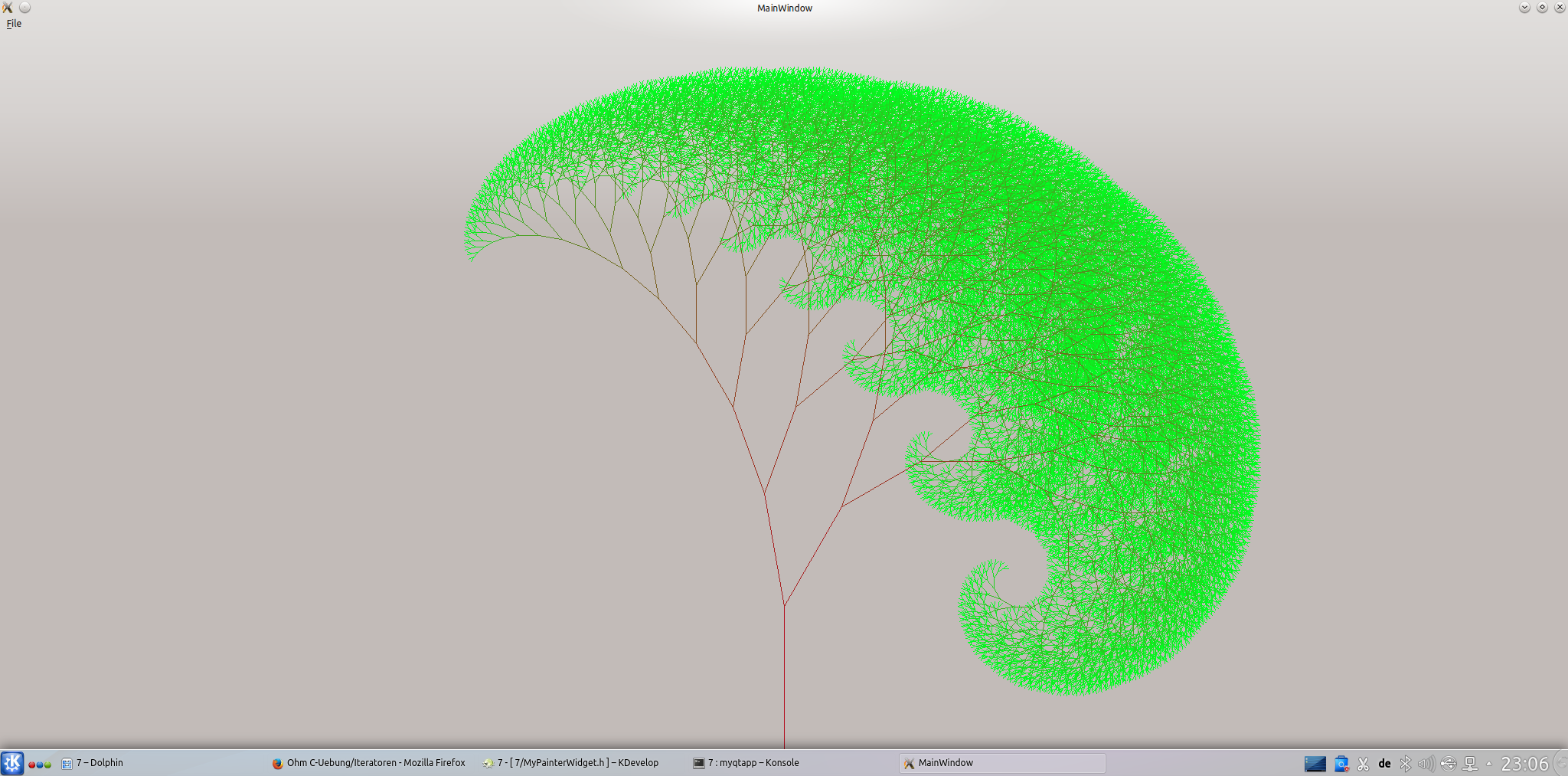Expand hidden system tray icons
The width and height of the screenshot is (1568, 776).
pos(1488,764)
